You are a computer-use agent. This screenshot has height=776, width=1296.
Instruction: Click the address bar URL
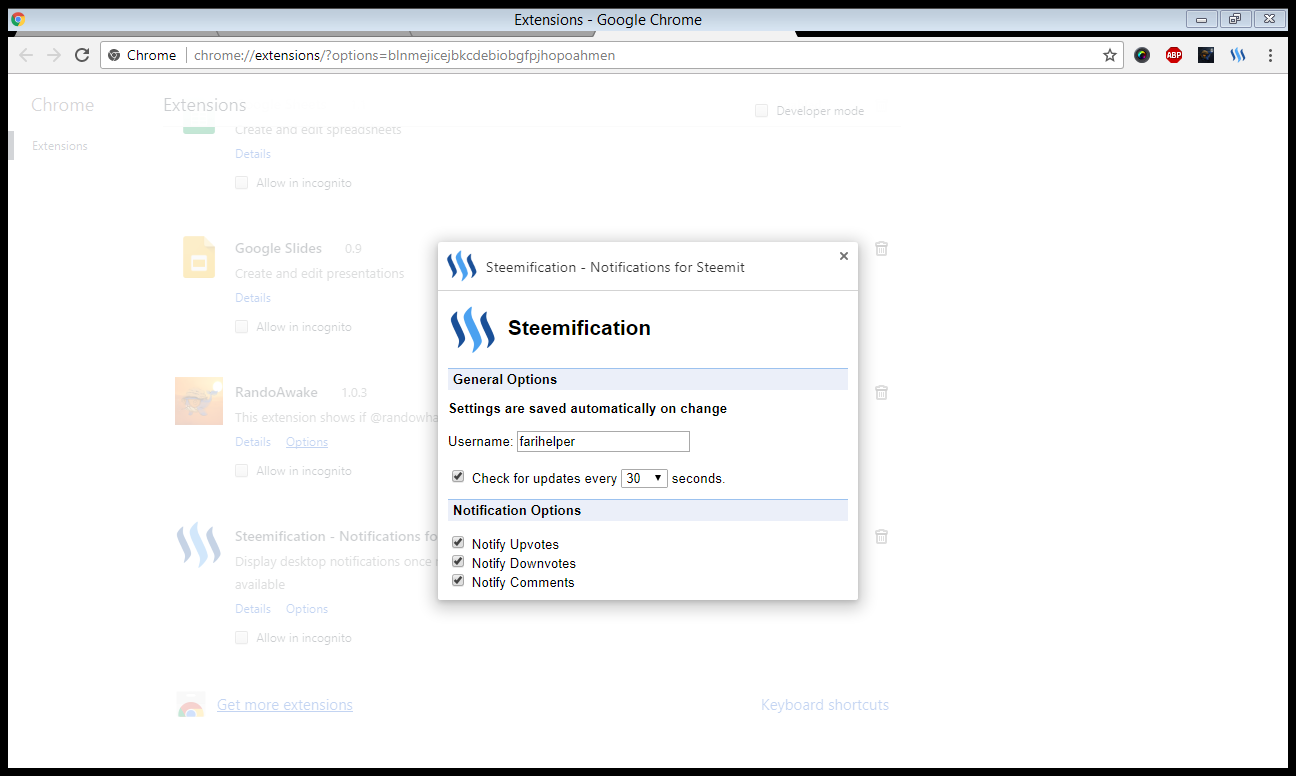405,55
